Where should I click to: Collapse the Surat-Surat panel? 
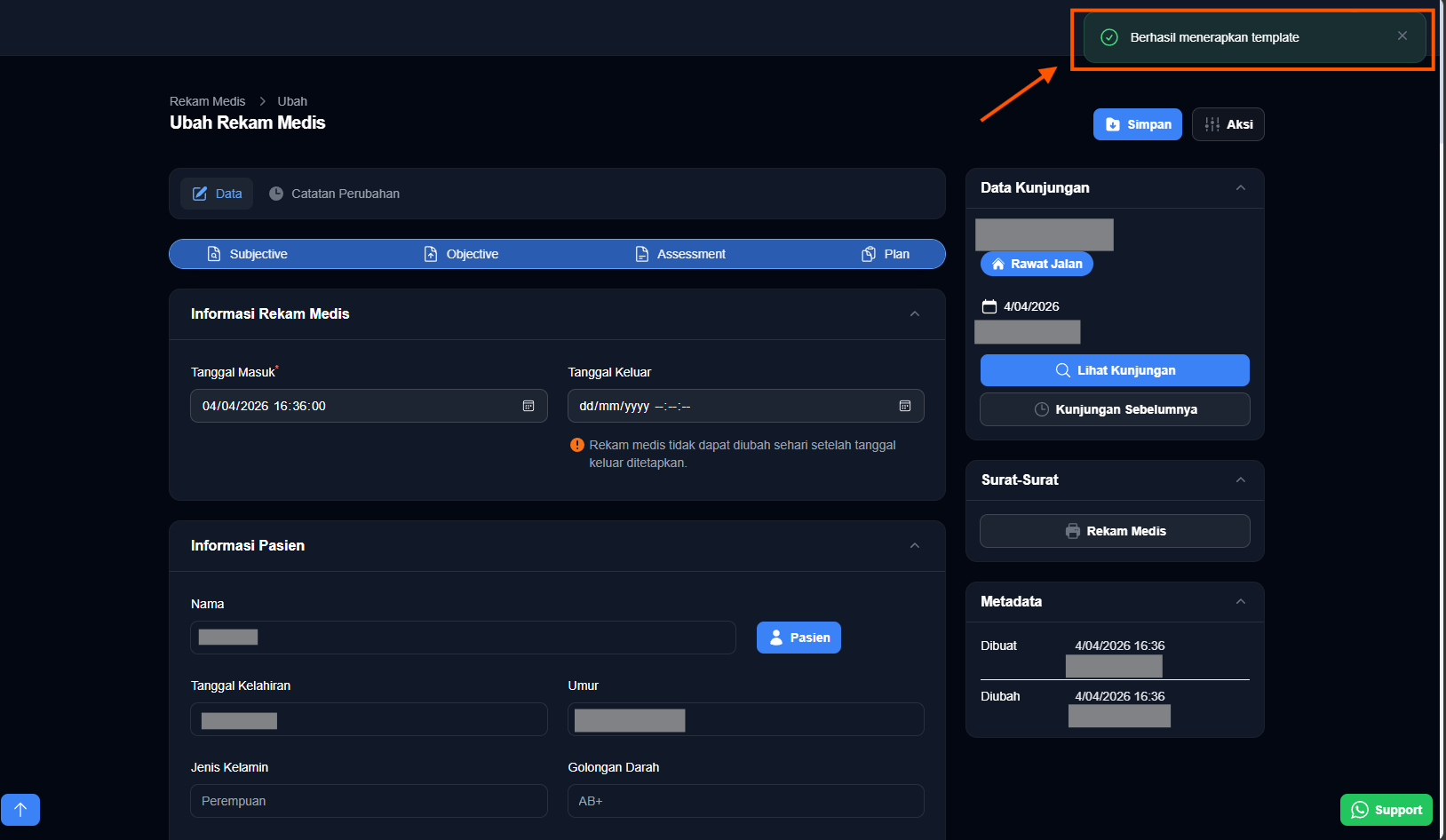[x=1241, y=480]
